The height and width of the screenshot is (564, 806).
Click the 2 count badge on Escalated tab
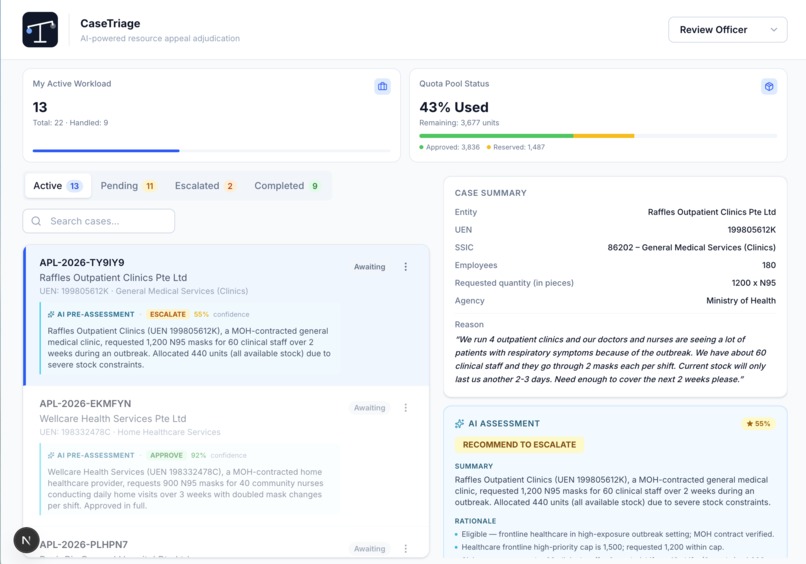230,186
